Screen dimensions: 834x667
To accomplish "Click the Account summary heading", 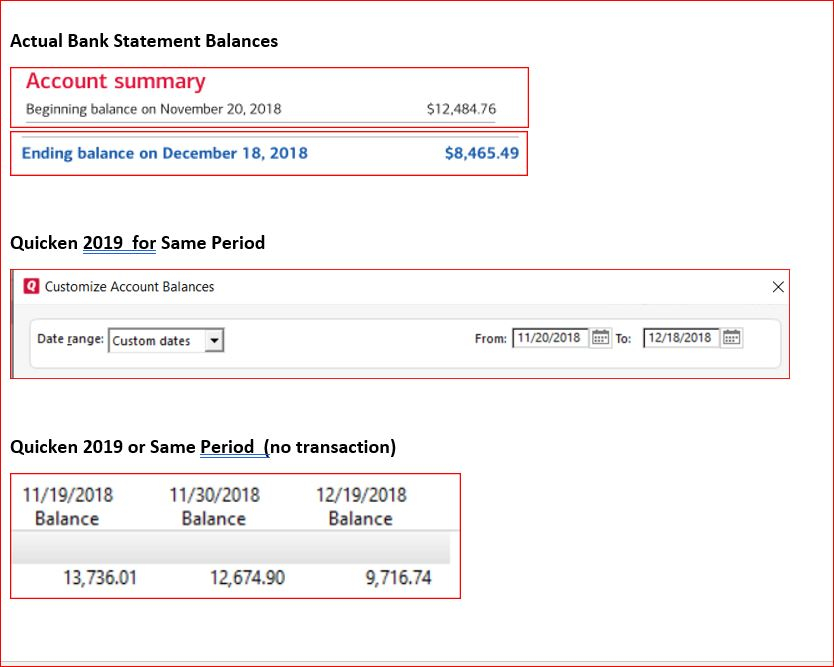I will point(115,81).
